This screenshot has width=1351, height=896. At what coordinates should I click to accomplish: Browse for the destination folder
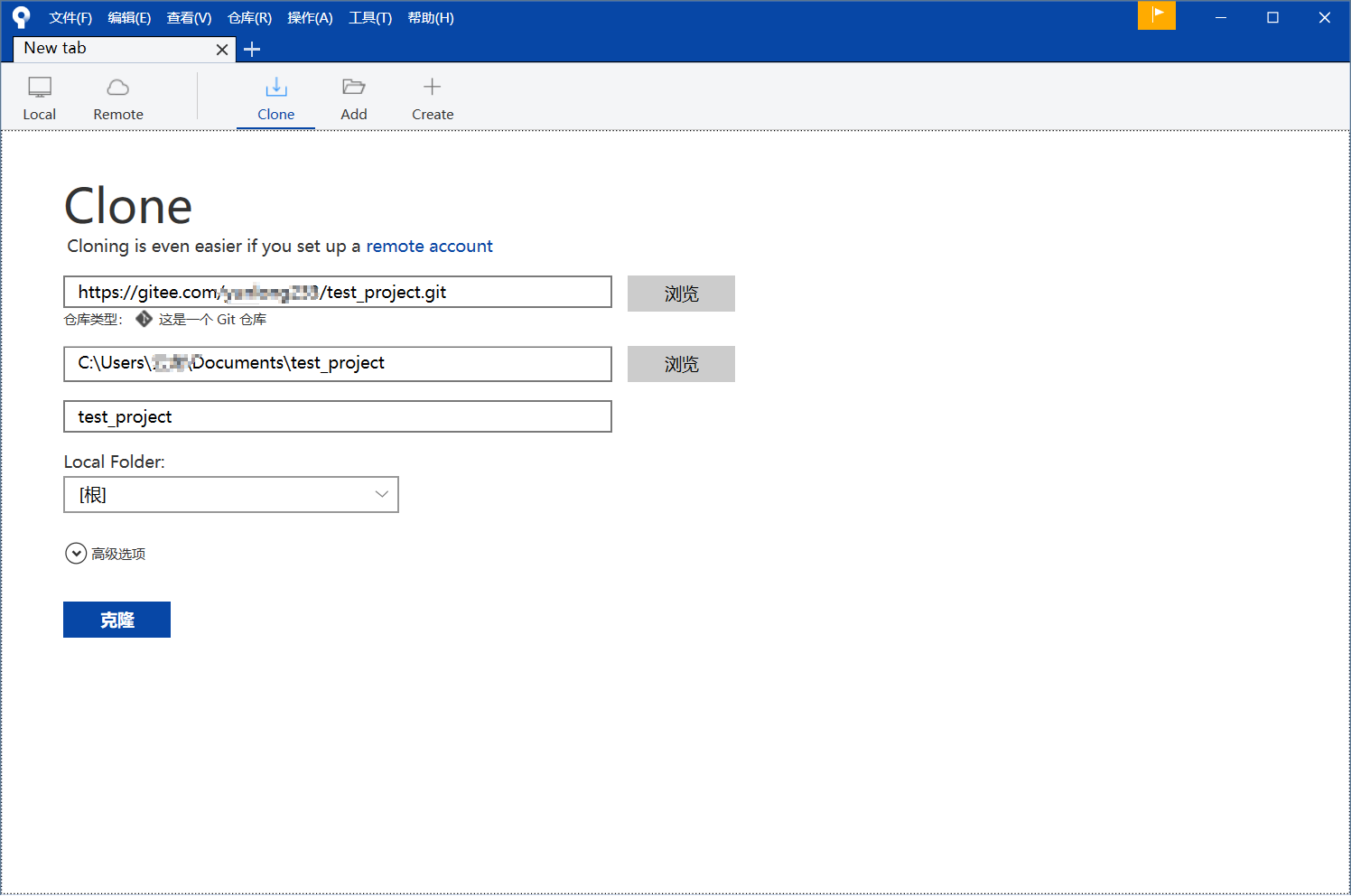(x=681, y=364)
